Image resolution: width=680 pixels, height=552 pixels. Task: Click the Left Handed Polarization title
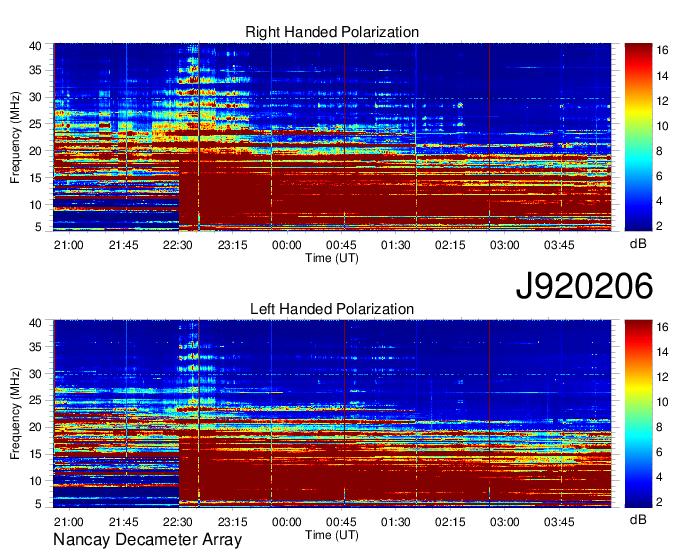tap(332, 309)
